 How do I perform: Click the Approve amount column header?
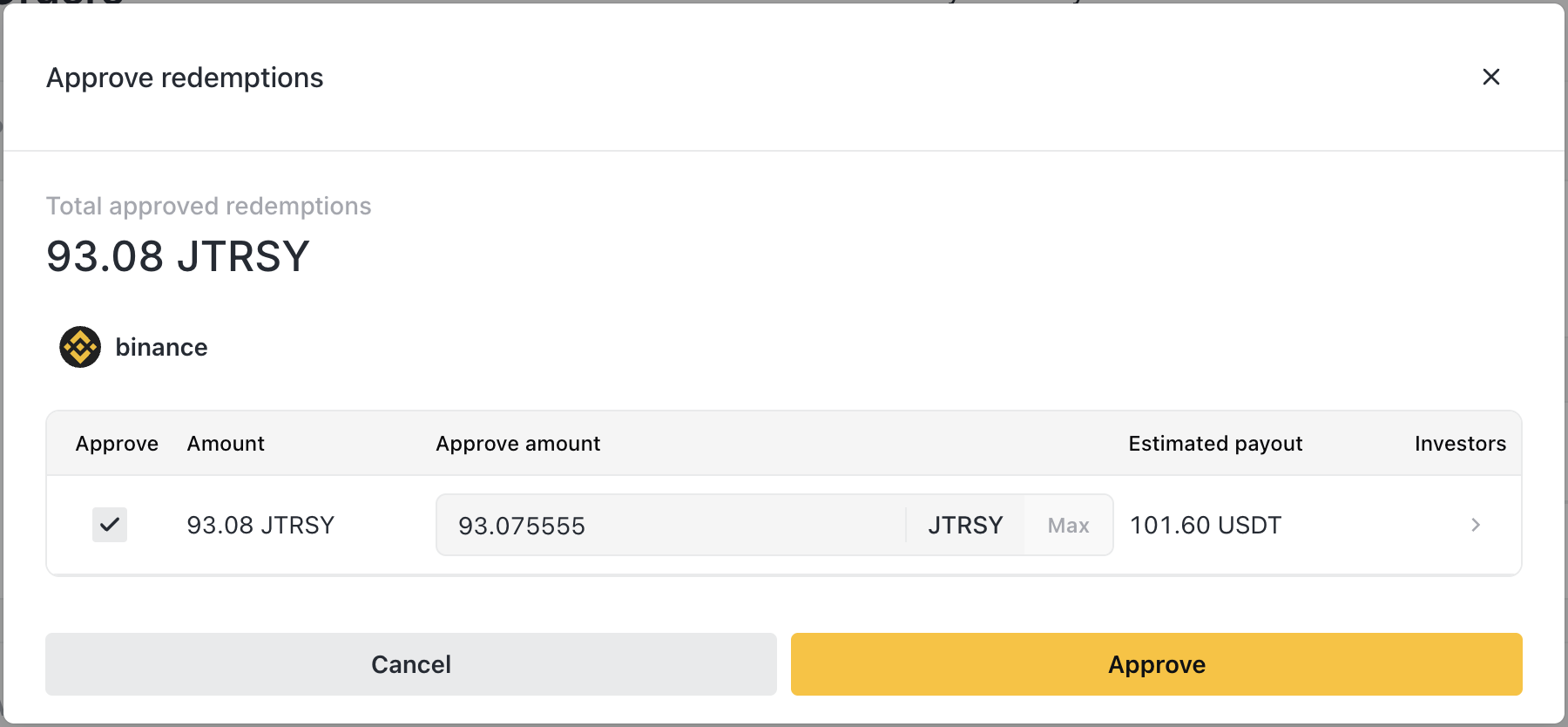click(518, 444)
